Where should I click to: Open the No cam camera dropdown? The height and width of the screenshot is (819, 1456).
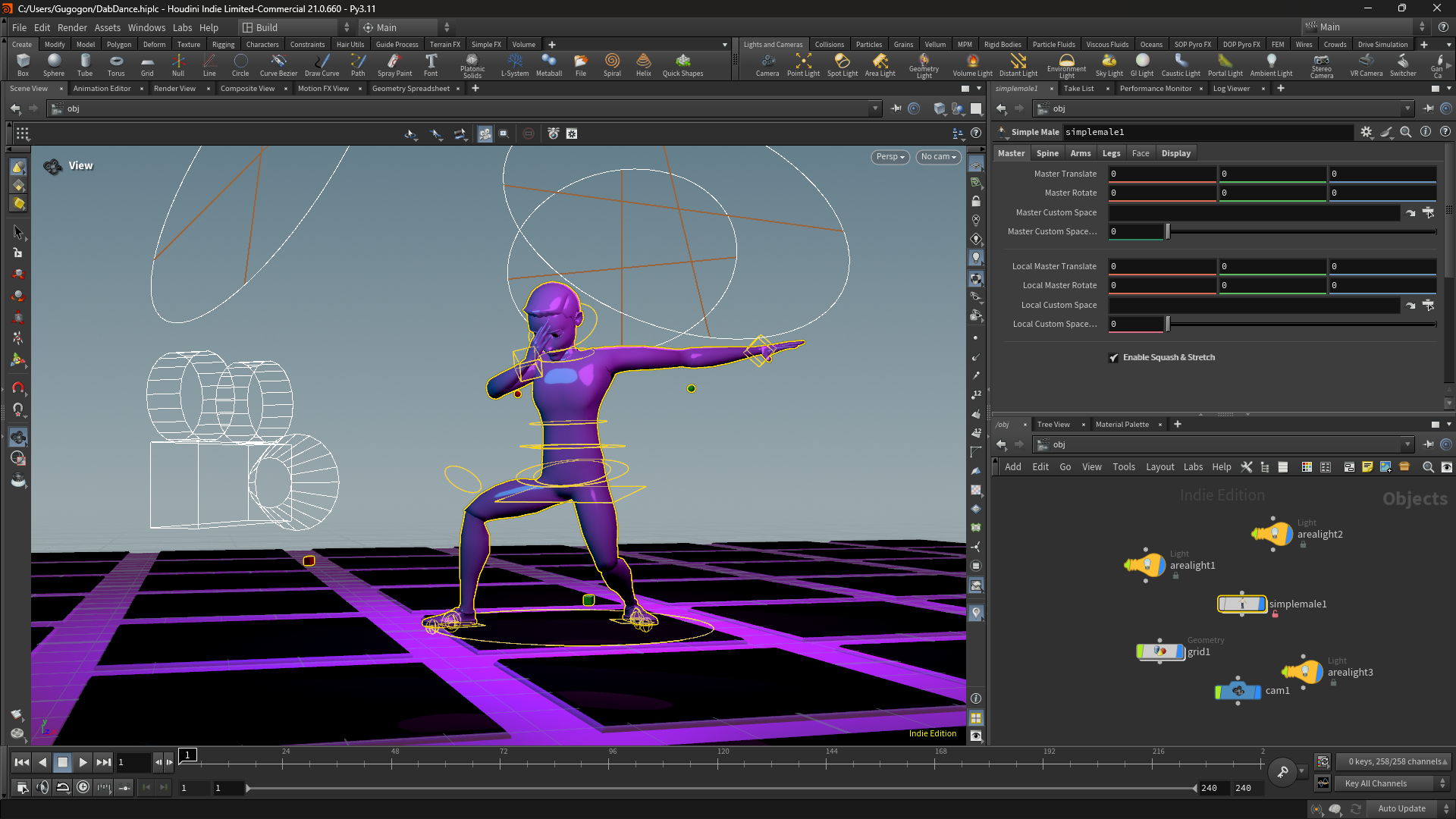point(938,157)
